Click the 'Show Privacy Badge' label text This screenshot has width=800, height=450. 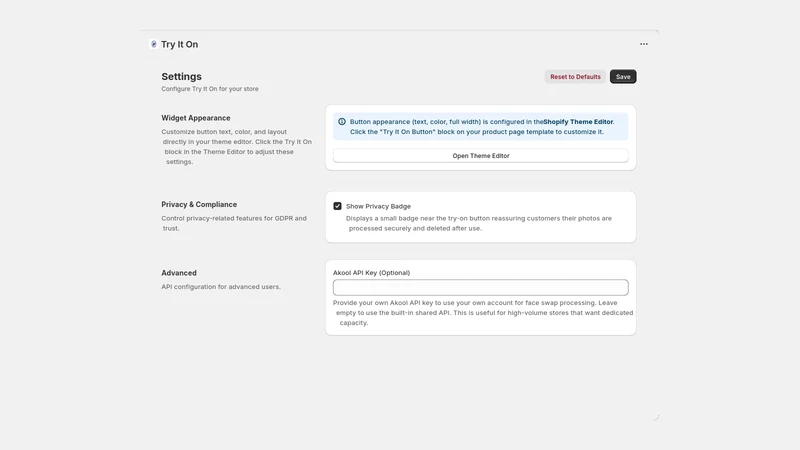378,206
